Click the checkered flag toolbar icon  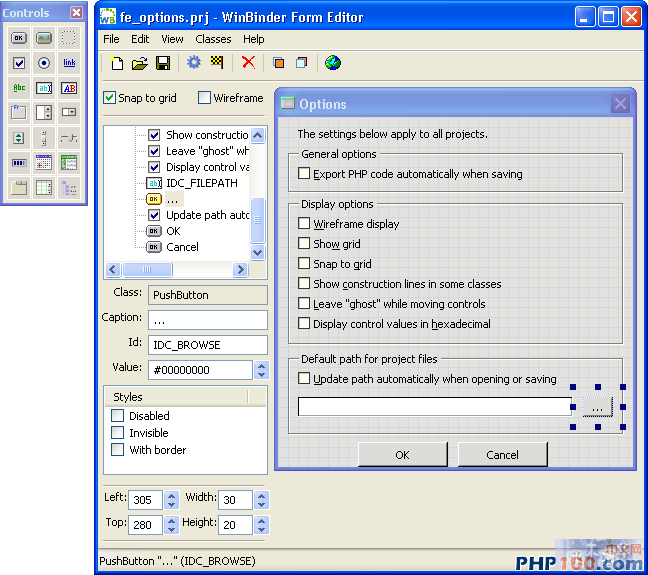click(x=217, y=63)
